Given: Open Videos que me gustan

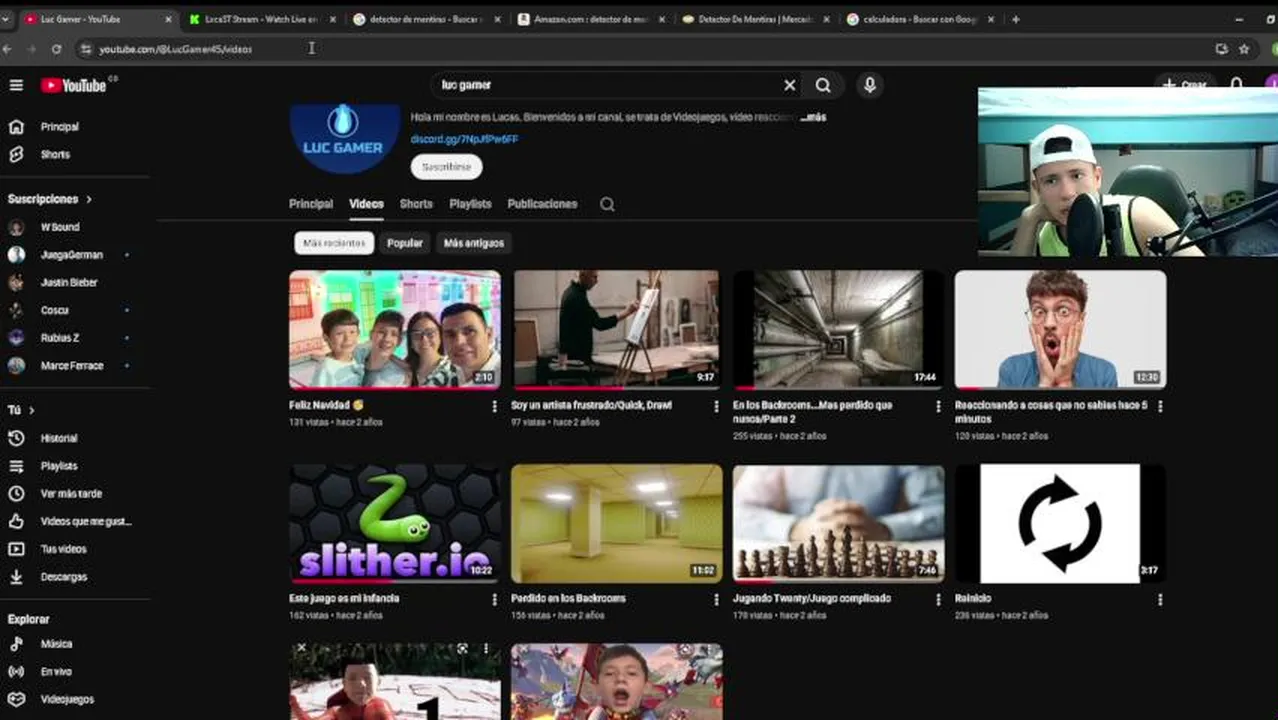Looking at the screenshot, I should click(x=86, y=521).
